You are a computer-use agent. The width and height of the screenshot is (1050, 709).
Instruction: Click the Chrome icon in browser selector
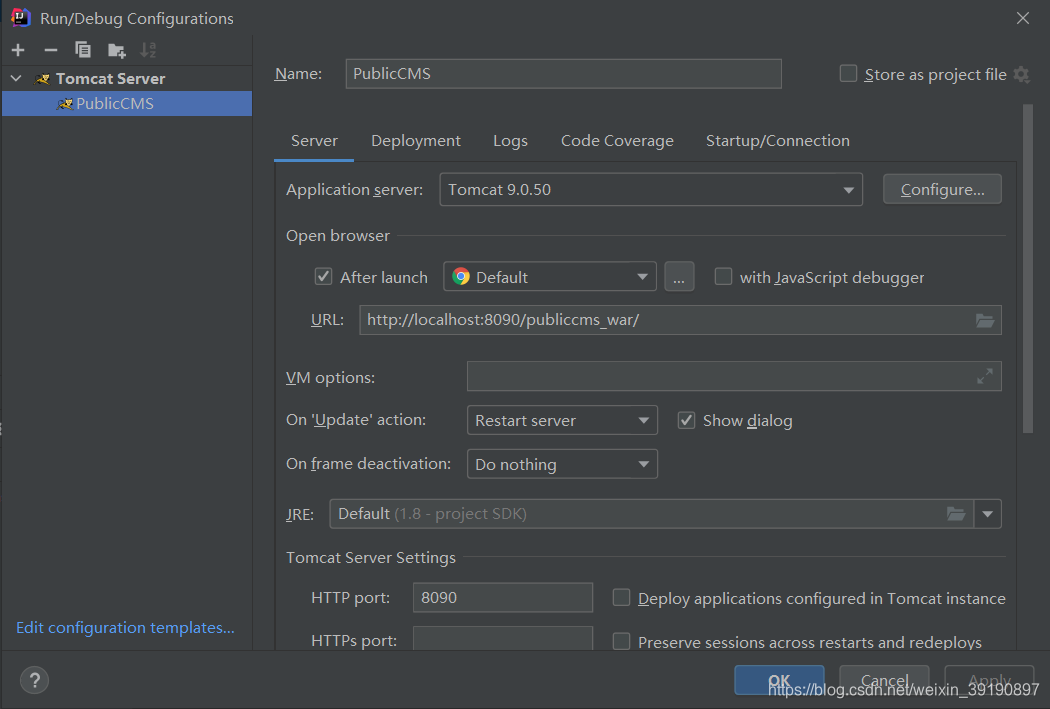pyautogui.click(x=461, y=277)
